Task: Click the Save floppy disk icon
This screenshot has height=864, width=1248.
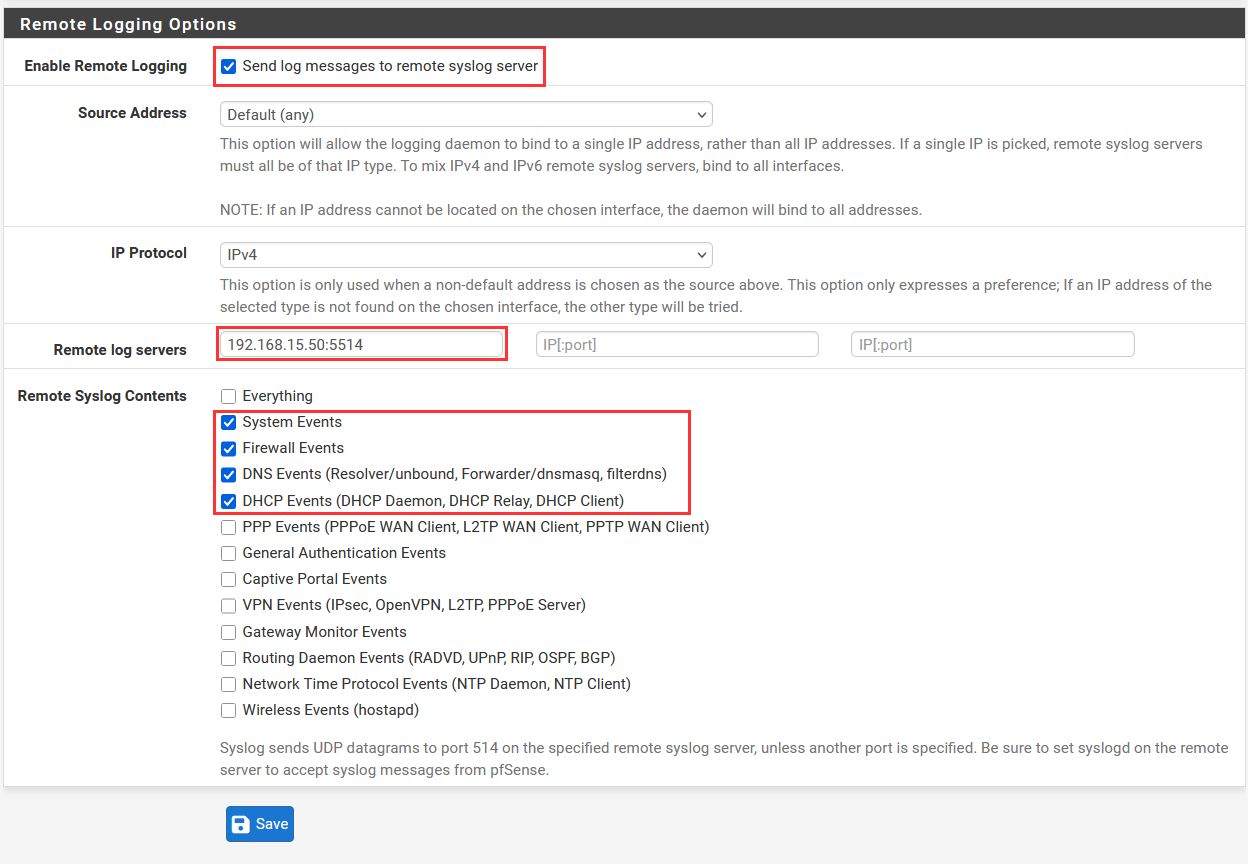Action: [240, 824]
